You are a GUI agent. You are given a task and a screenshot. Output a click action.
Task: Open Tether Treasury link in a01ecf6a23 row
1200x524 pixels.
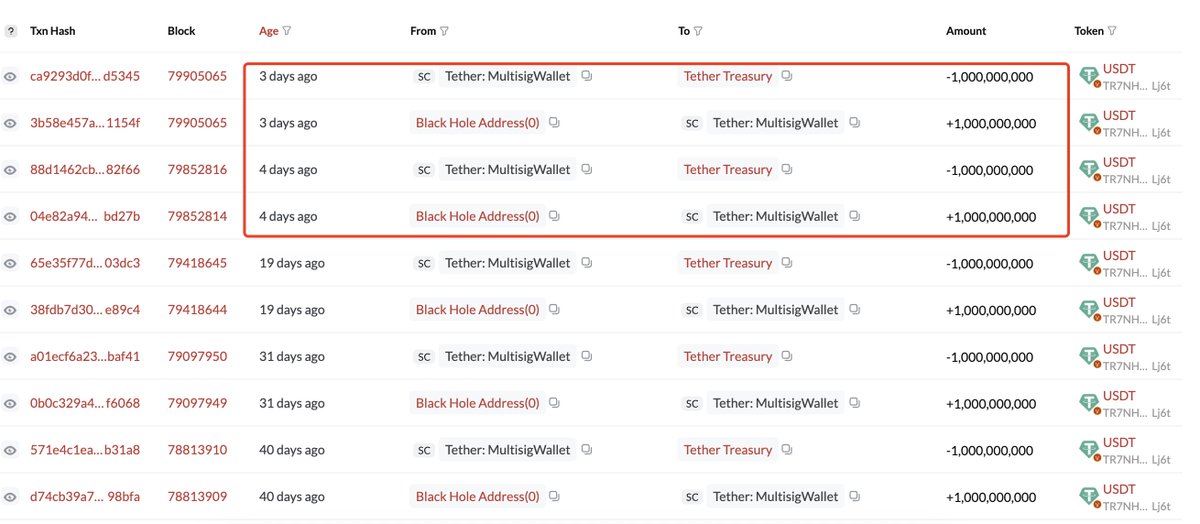(x=728, y=356)
